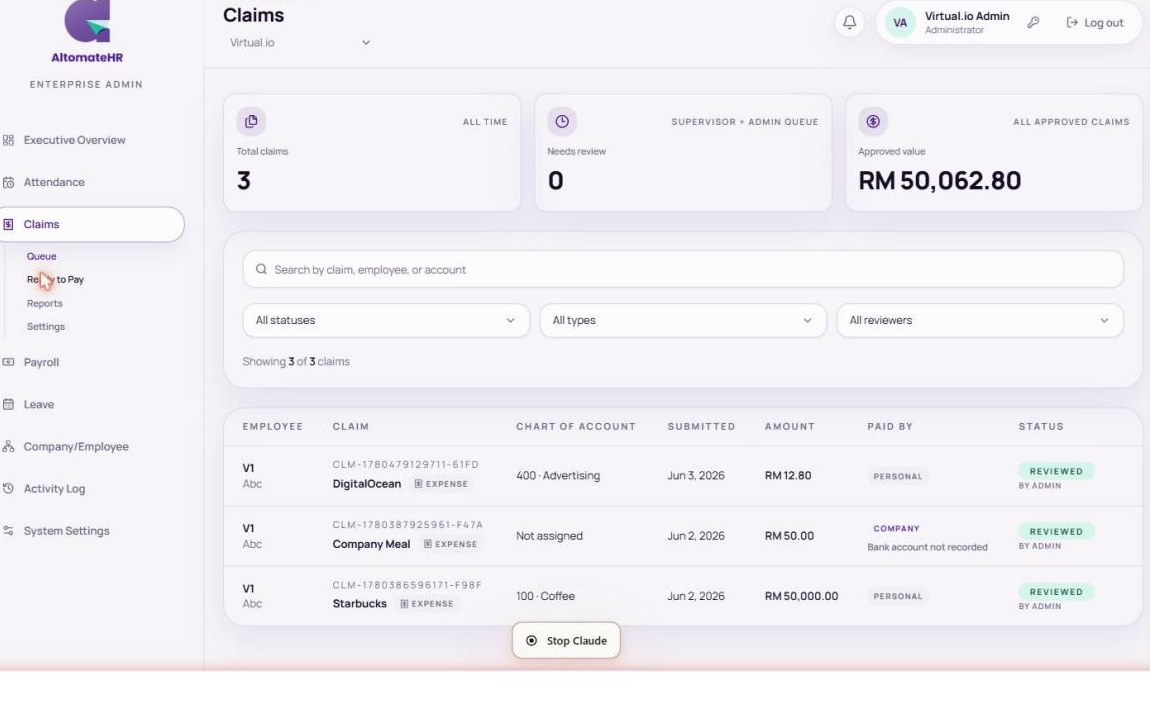Open the All reviewers filter dropdown

click(x=980, y=320)
